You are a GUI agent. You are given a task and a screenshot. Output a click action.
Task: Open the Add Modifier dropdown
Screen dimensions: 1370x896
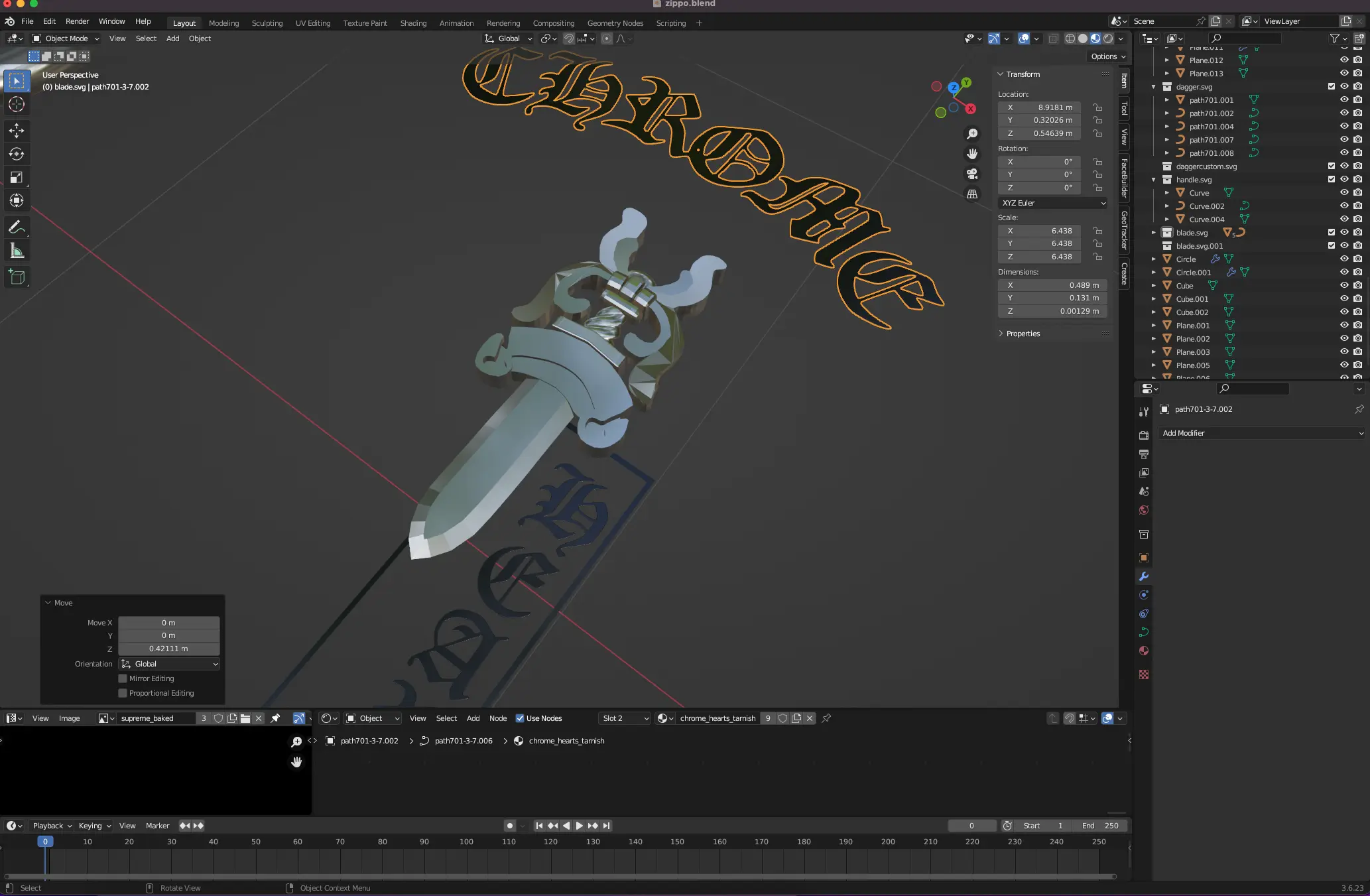coord(1263,433)
